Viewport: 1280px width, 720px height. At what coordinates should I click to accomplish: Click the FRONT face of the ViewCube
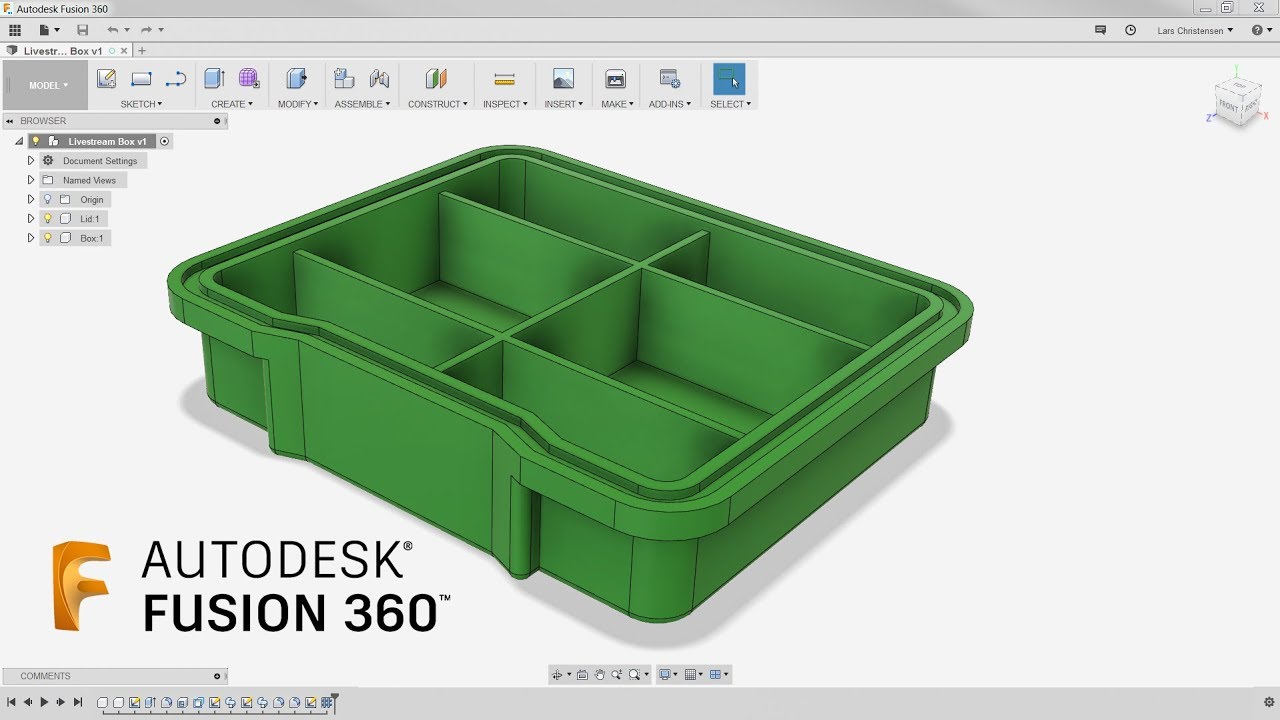tap(1228, 106)
